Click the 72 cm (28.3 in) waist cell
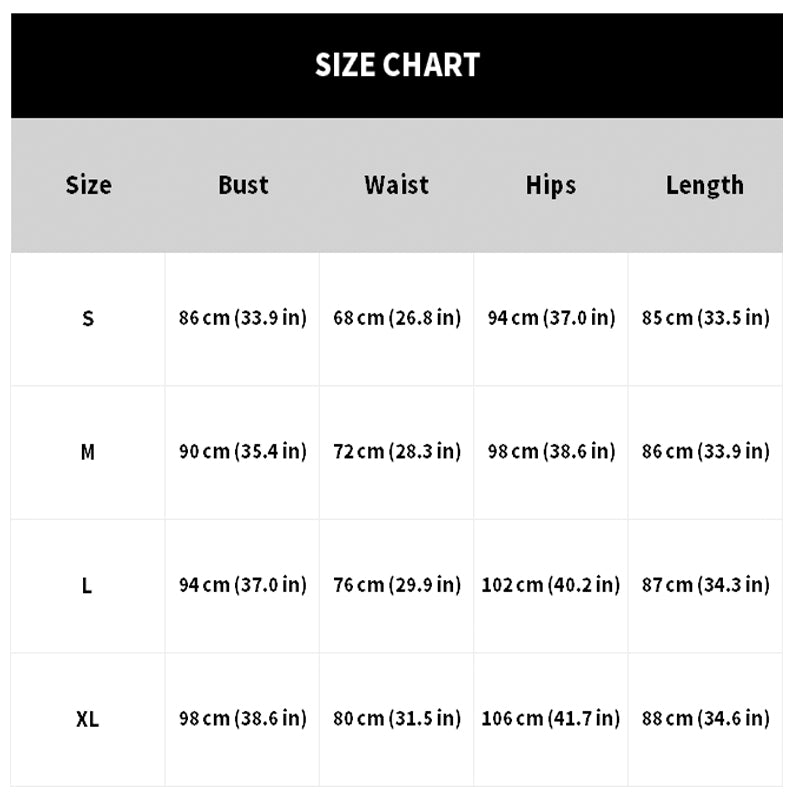The height and width of the screenshot is (800, 800). click(x=397, y=452)
